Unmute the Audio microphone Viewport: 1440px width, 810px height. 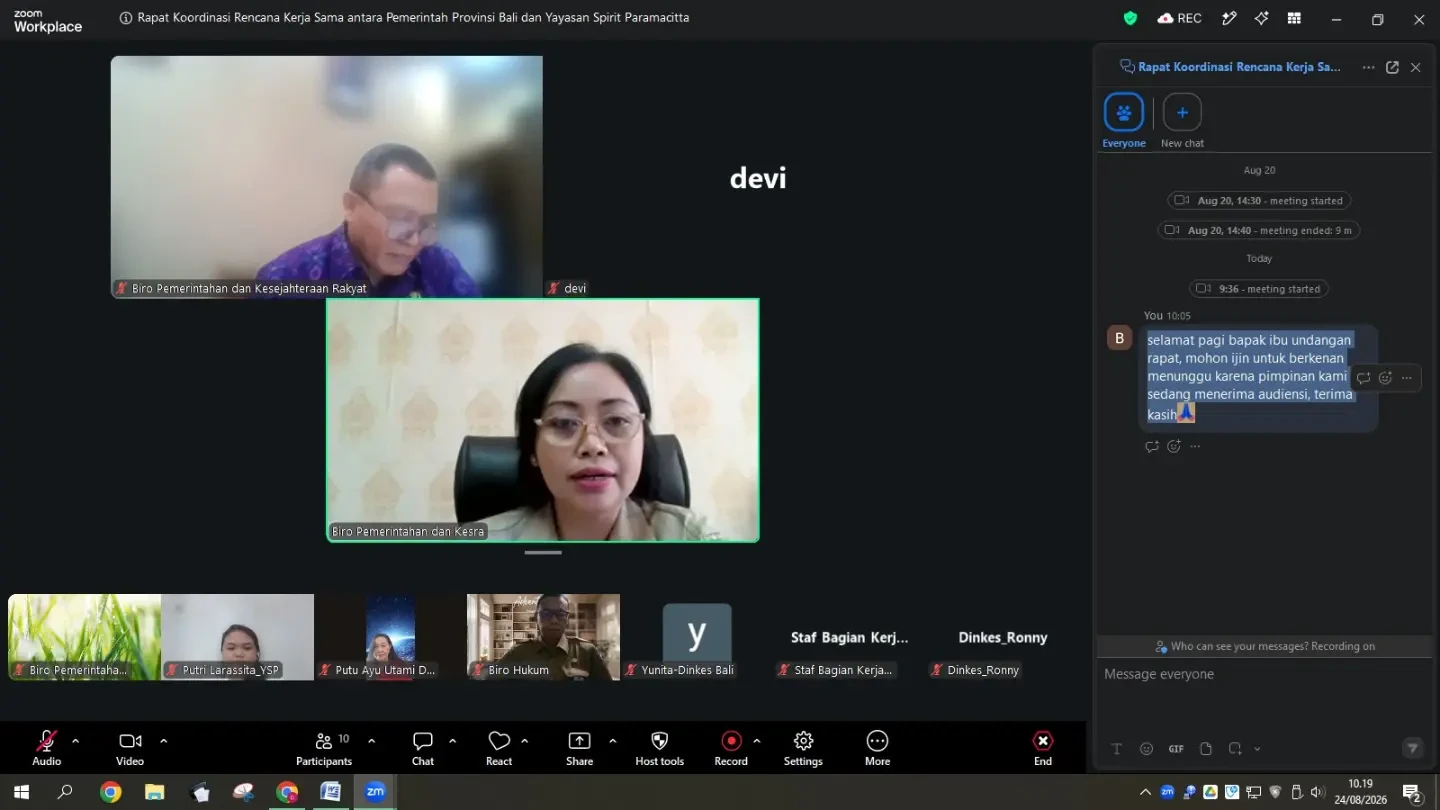(x=46, y=741)
